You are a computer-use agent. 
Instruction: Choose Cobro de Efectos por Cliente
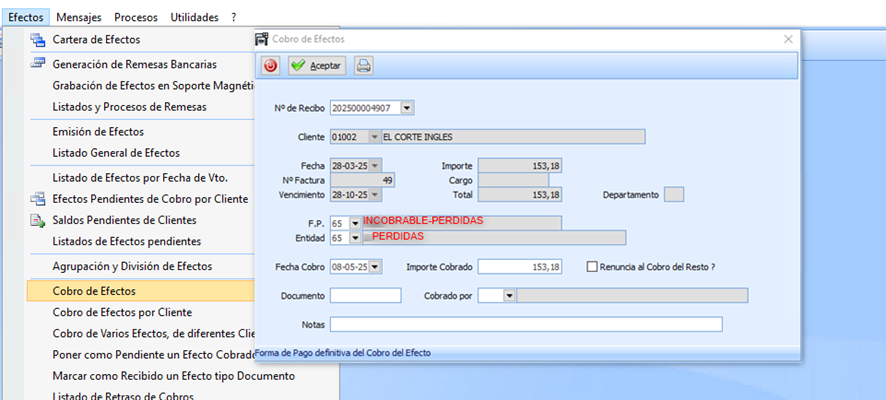click(x=122, y=312)
